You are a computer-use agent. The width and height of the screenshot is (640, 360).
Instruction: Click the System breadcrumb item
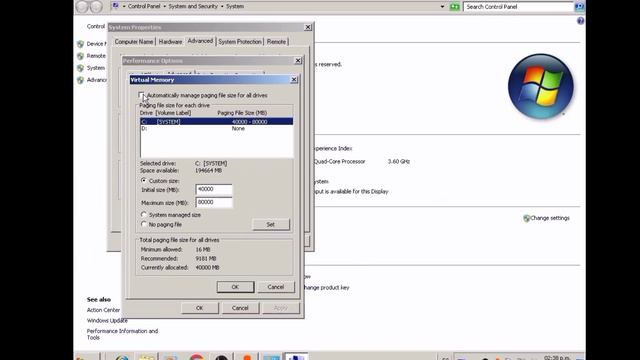tap(235, 6)
